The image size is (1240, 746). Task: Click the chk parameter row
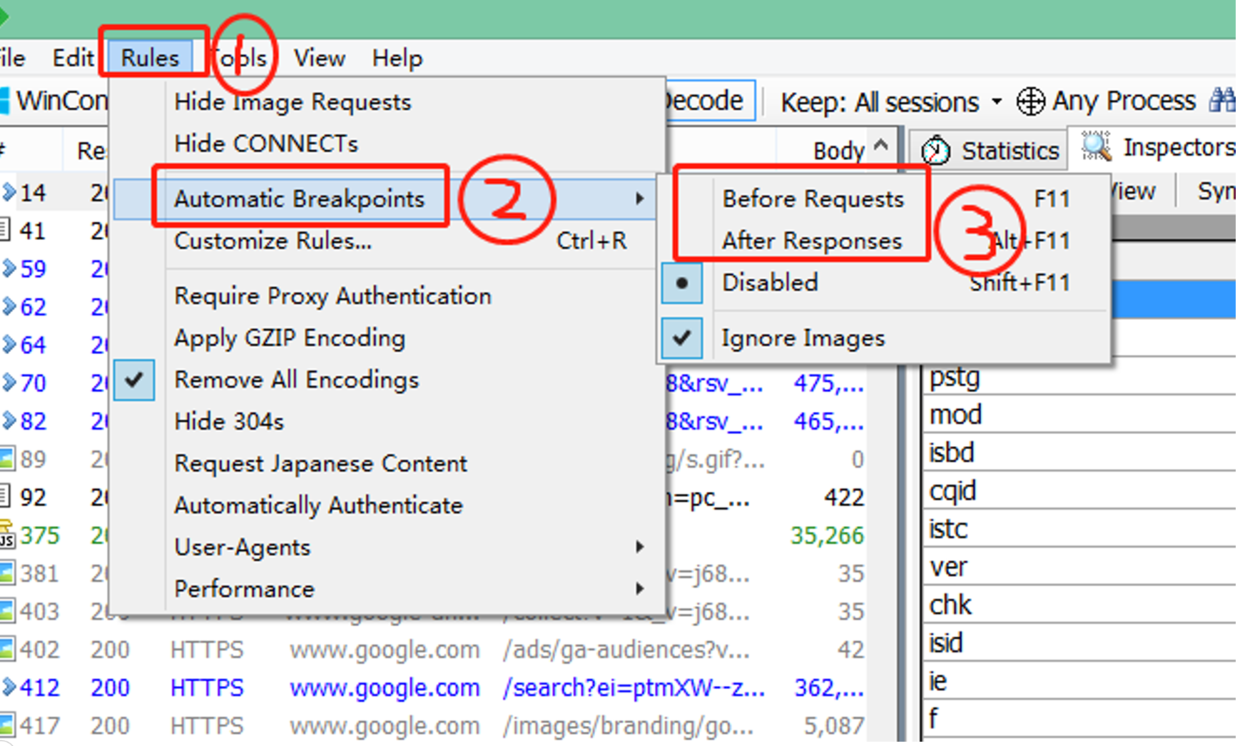[1081, 605]
